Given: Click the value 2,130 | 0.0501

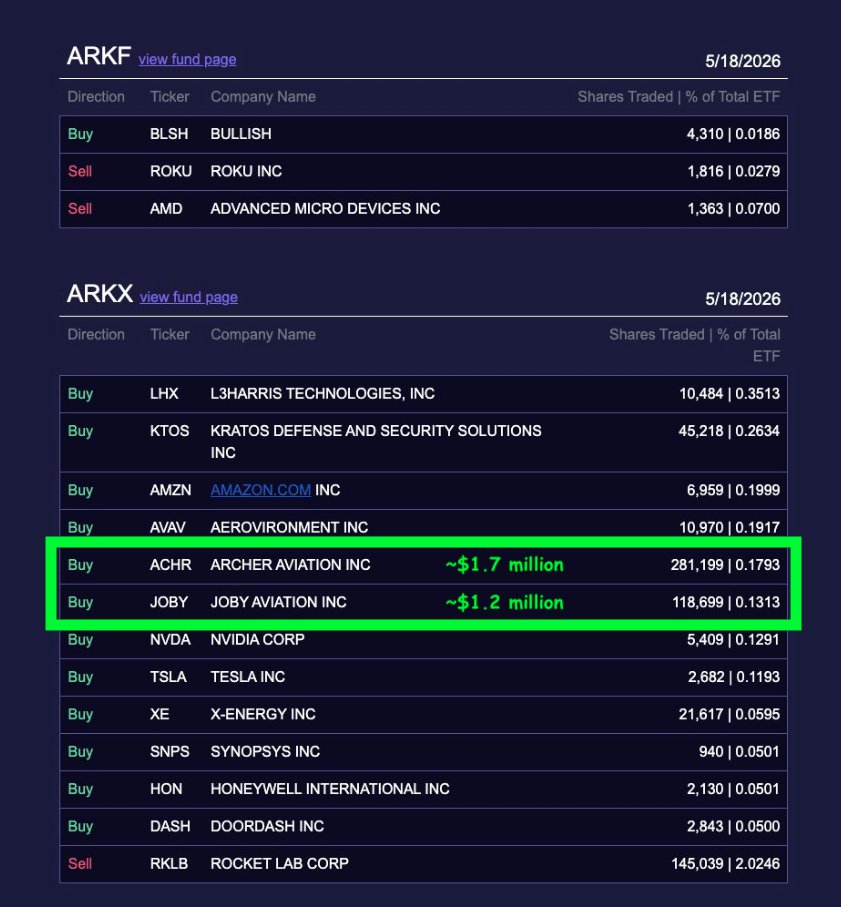Looking at the screenshot, I should 733,789.
